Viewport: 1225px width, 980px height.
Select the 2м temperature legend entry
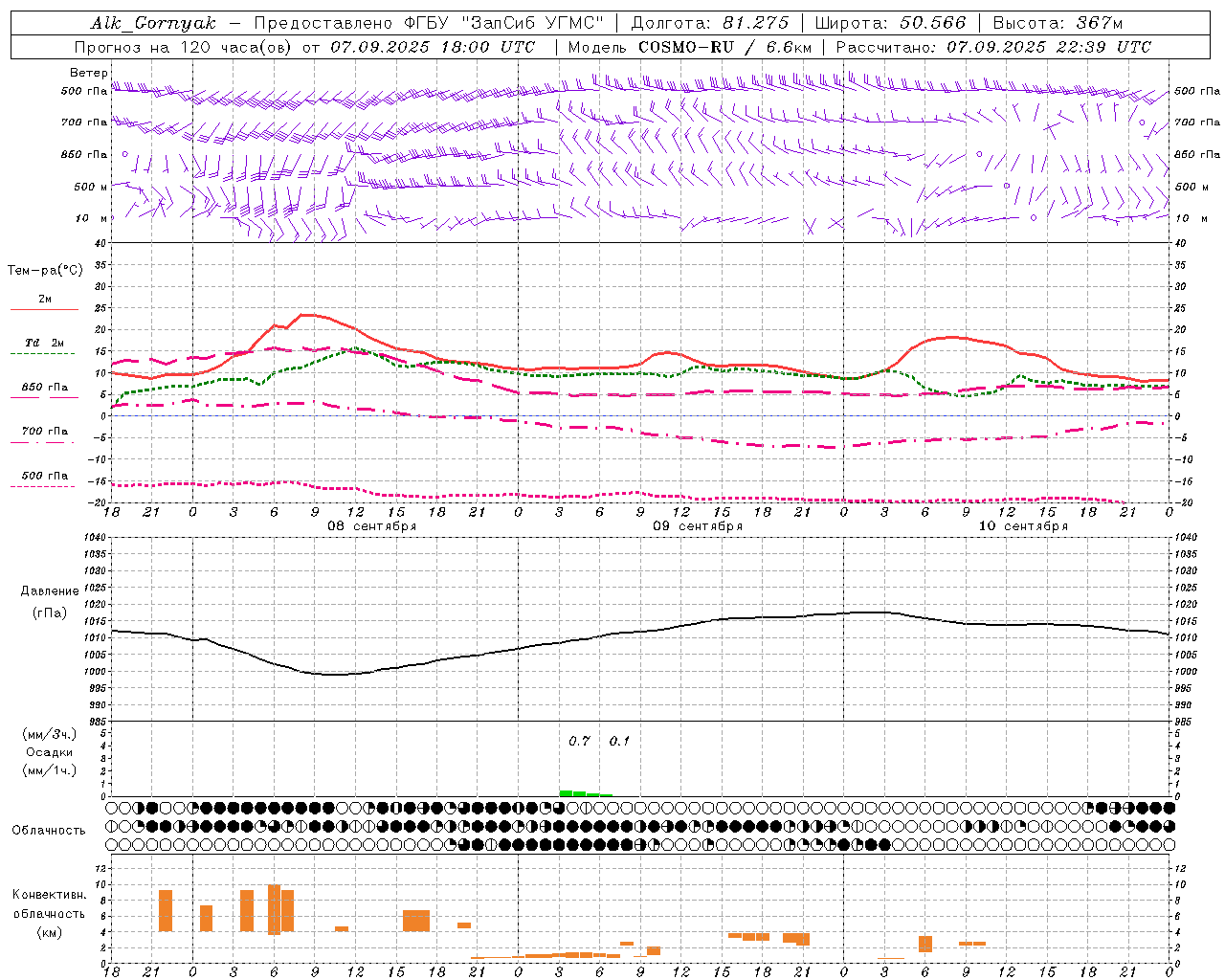(45, 300)
